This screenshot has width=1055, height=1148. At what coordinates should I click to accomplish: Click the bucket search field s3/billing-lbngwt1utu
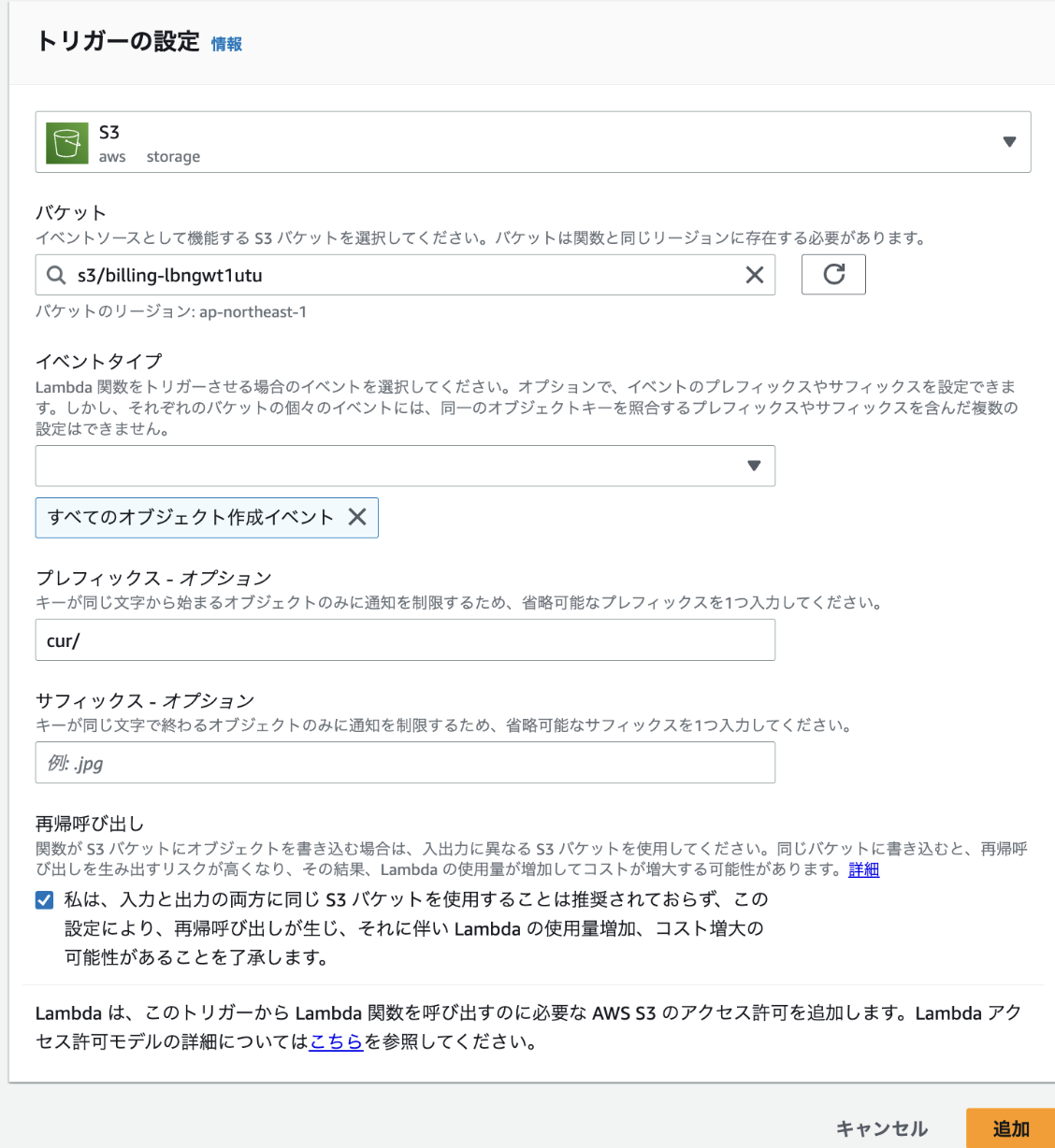[281, 275]
